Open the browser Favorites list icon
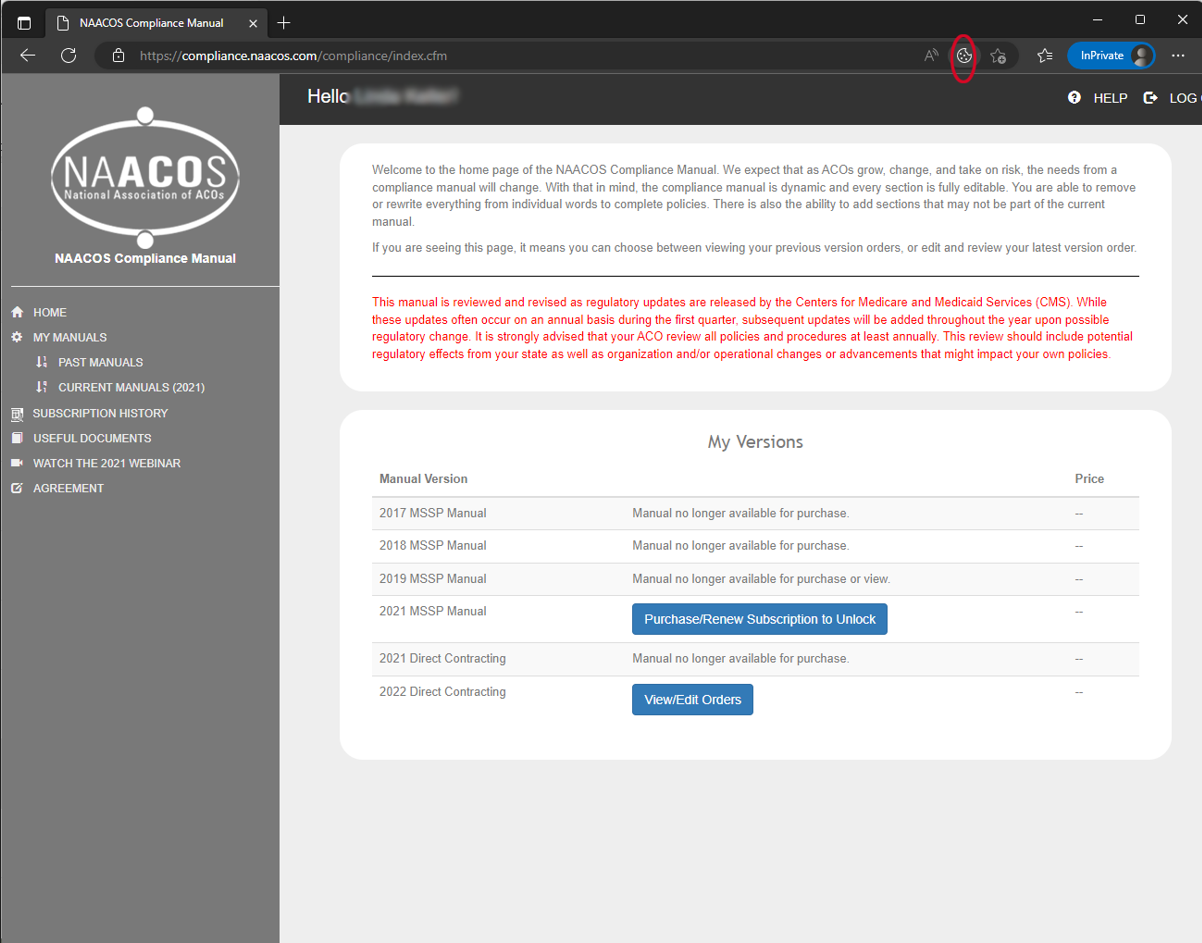This screenshot has width=1202, height=943. click(x=1045, y=56)
